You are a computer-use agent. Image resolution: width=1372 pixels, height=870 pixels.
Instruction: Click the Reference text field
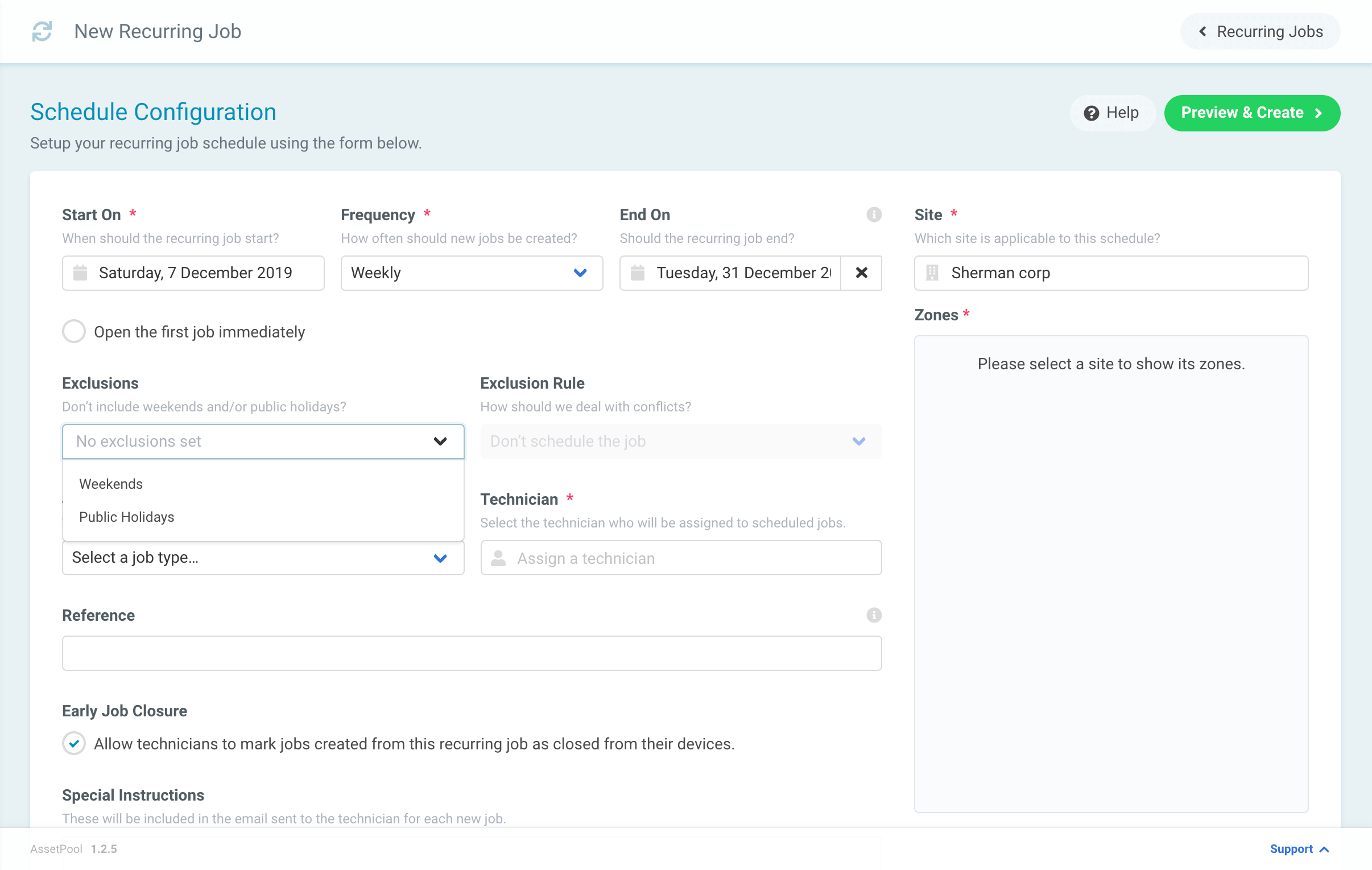tap(472, 653)
